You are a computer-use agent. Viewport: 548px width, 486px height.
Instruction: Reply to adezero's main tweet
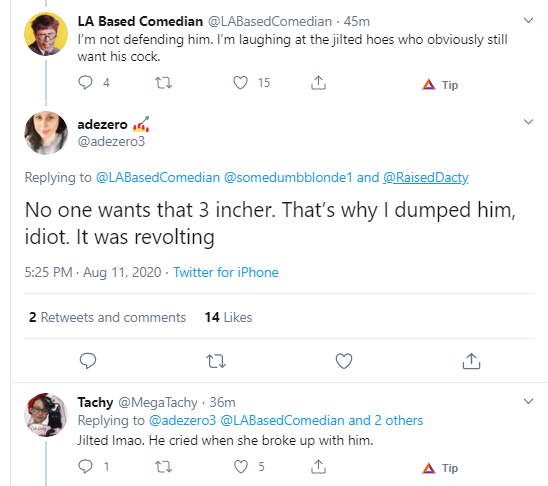point(88,361)
